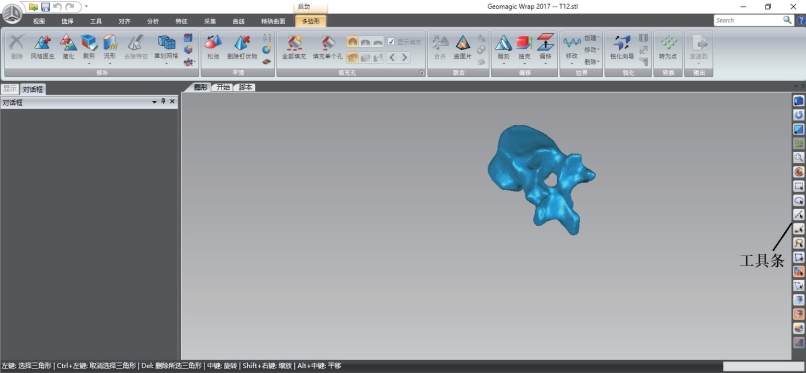The height and width of the screenshot is (373, 806).
Task: Toggle the Show Fill (显示填充) checkbox
Action: [x=391, y=42]
